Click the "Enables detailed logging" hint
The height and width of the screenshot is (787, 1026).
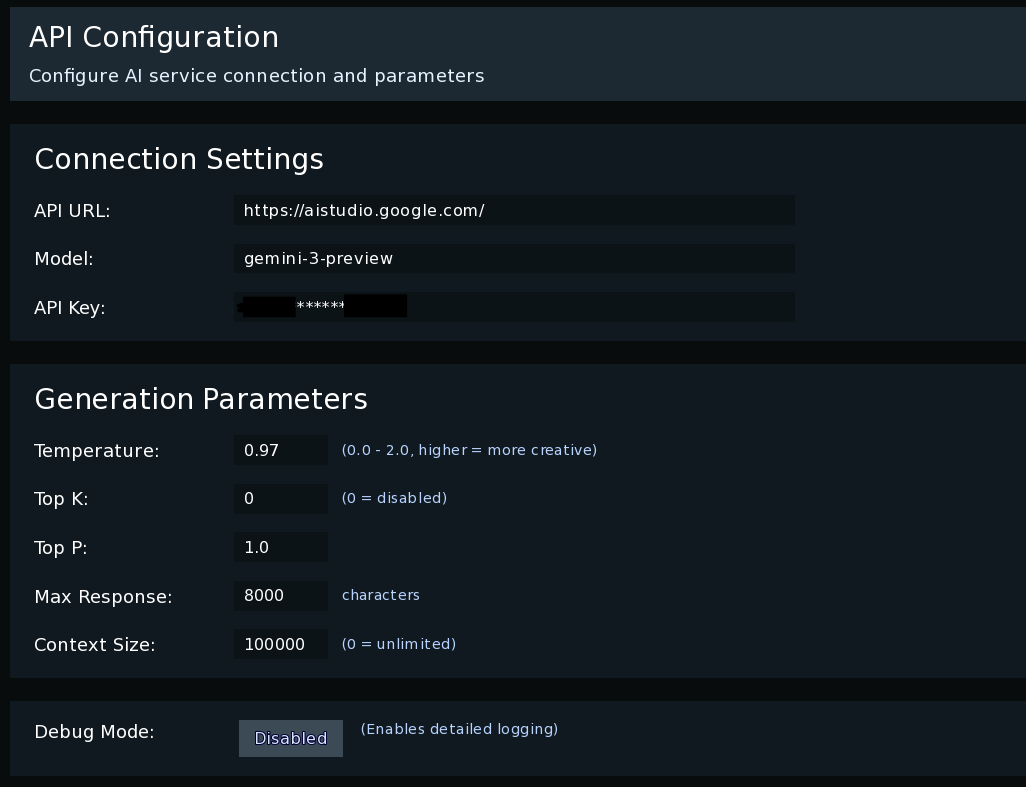[459, 729]
